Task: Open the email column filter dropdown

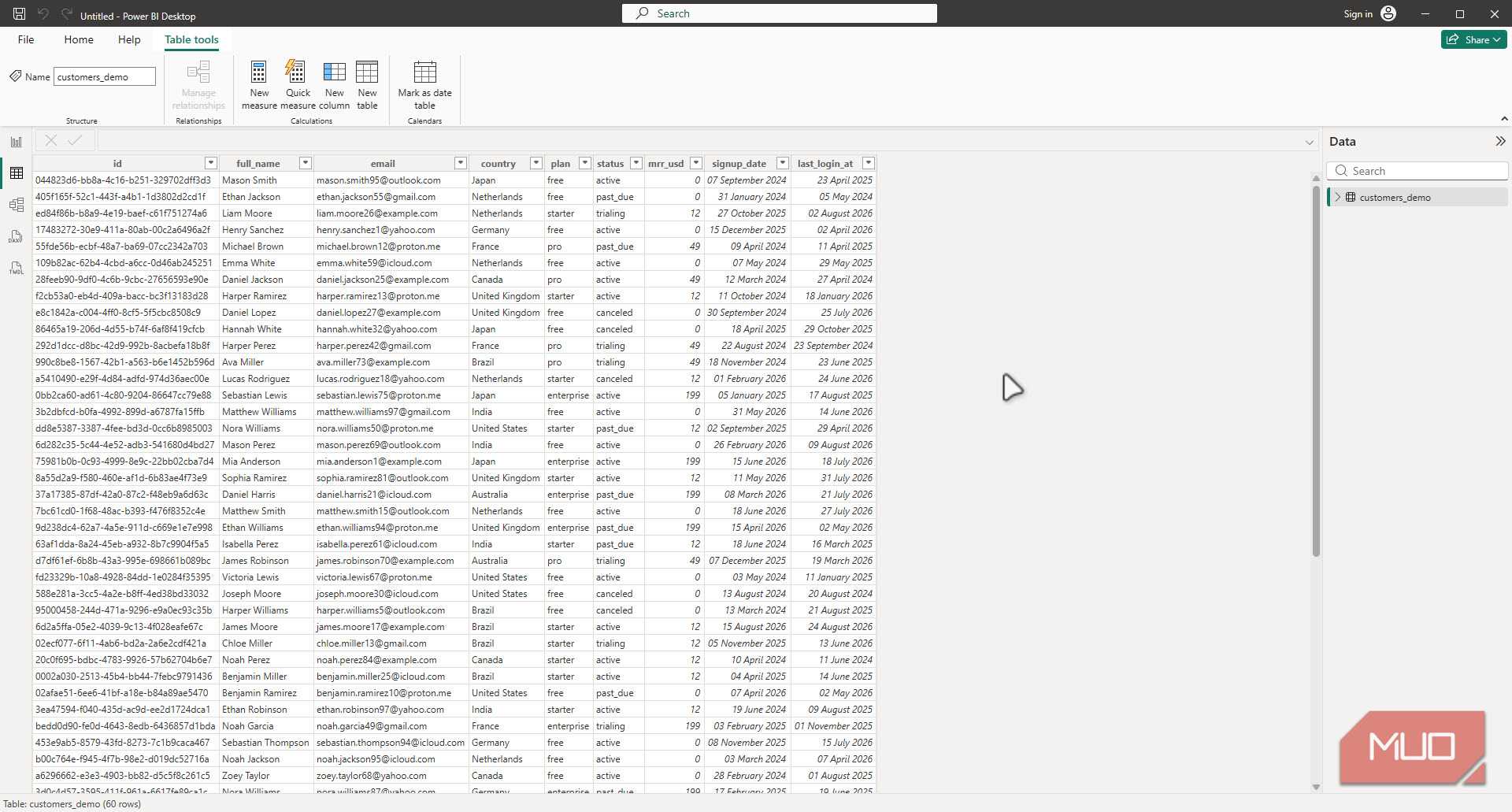Action: pyautogui.click(x=461, y=163)
